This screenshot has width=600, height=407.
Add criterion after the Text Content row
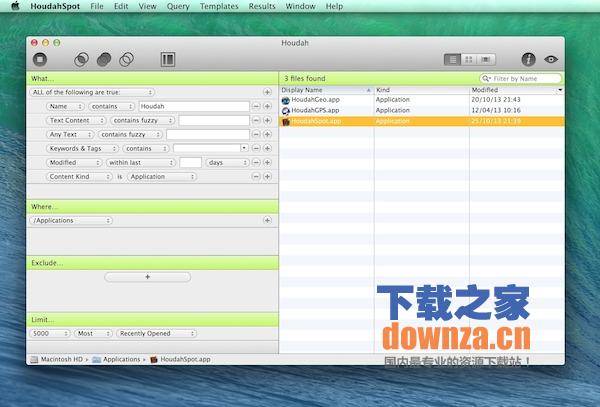[x=267, y=120]
